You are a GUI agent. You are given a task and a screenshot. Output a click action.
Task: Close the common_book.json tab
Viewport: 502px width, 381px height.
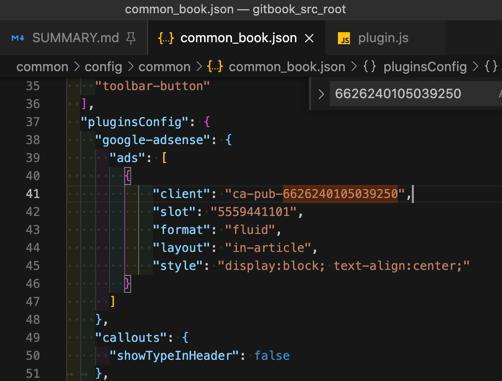[309, 38]
